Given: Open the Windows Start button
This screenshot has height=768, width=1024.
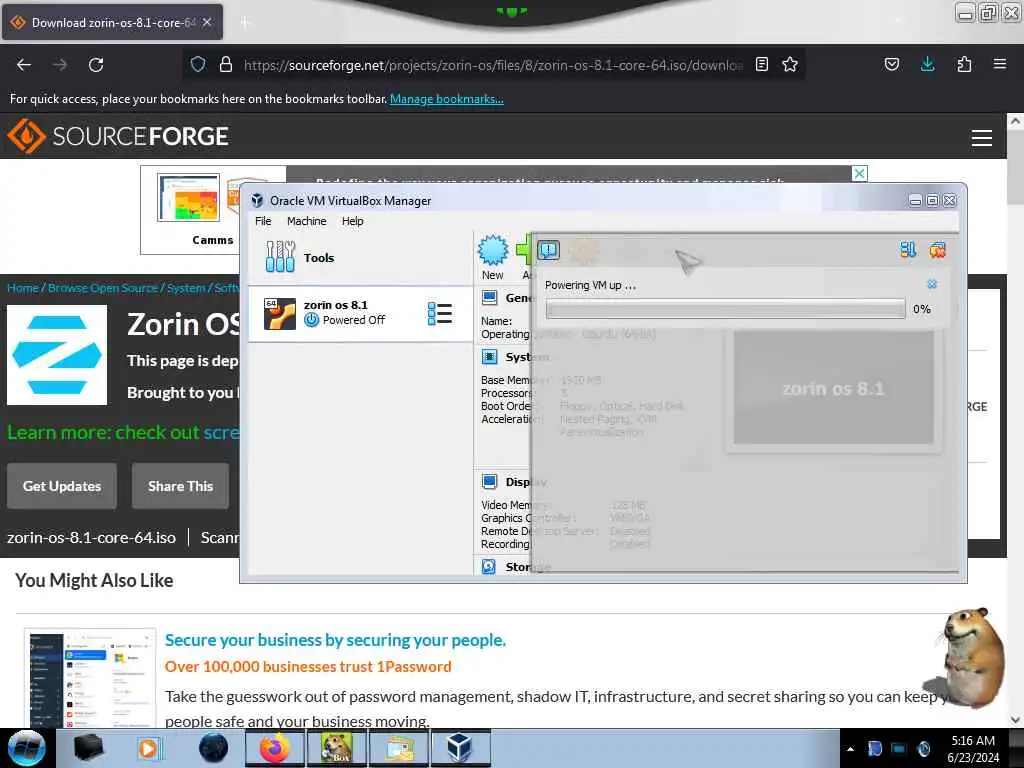Looking at the screenshot, I should [x=26, y=748].
